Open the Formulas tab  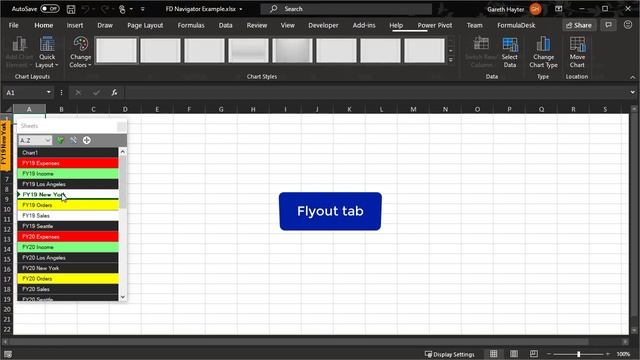(191, 25)
